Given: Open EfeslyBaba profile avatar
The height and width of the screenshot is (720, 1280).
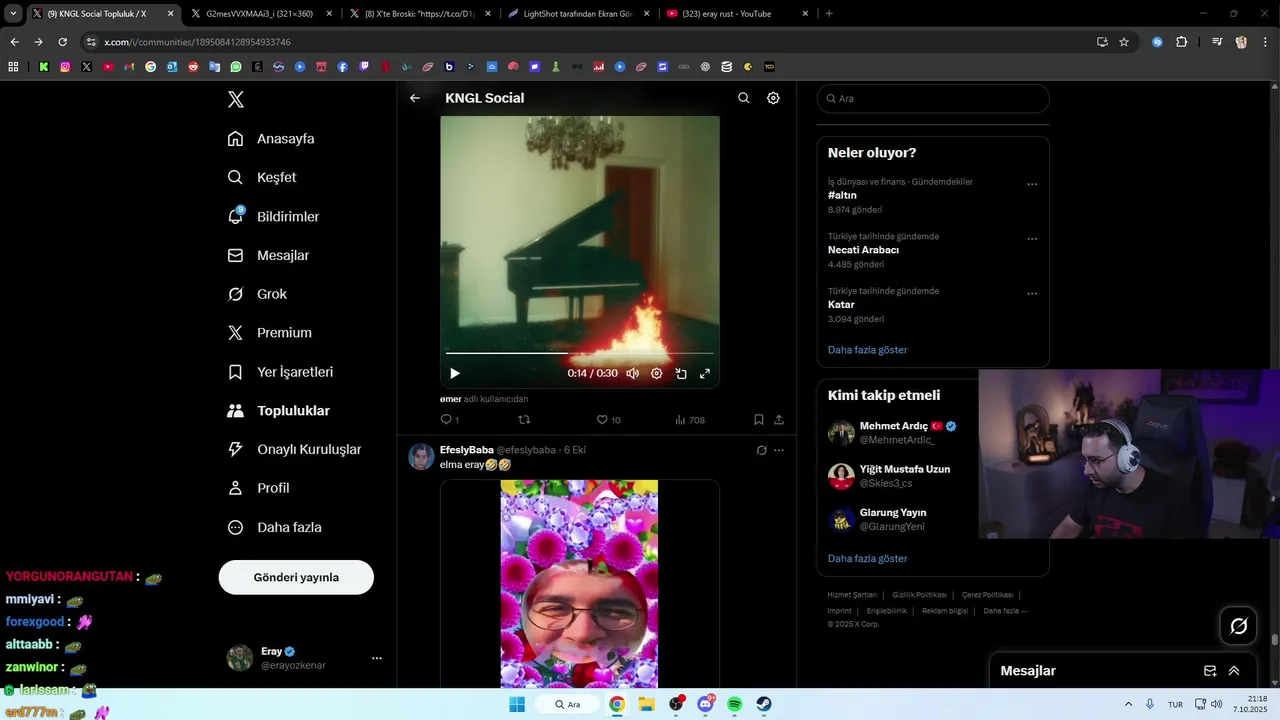Looking at the screenshot, I should point(422,457).
